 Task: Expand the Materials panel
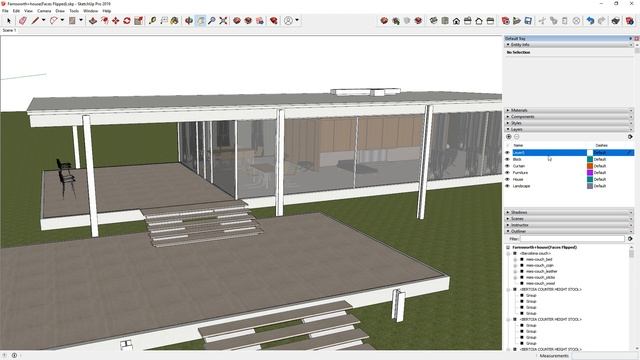tap(569, 110)
